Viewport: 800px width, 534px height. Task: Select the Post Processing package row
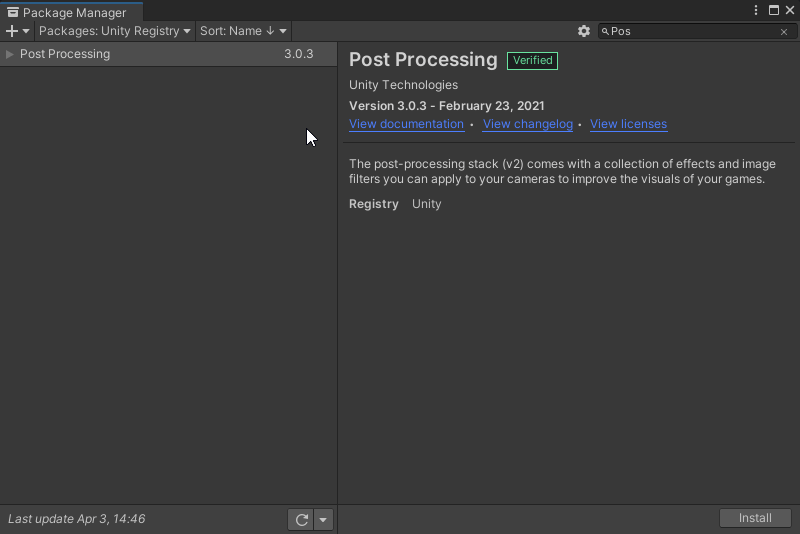(168, 54)
